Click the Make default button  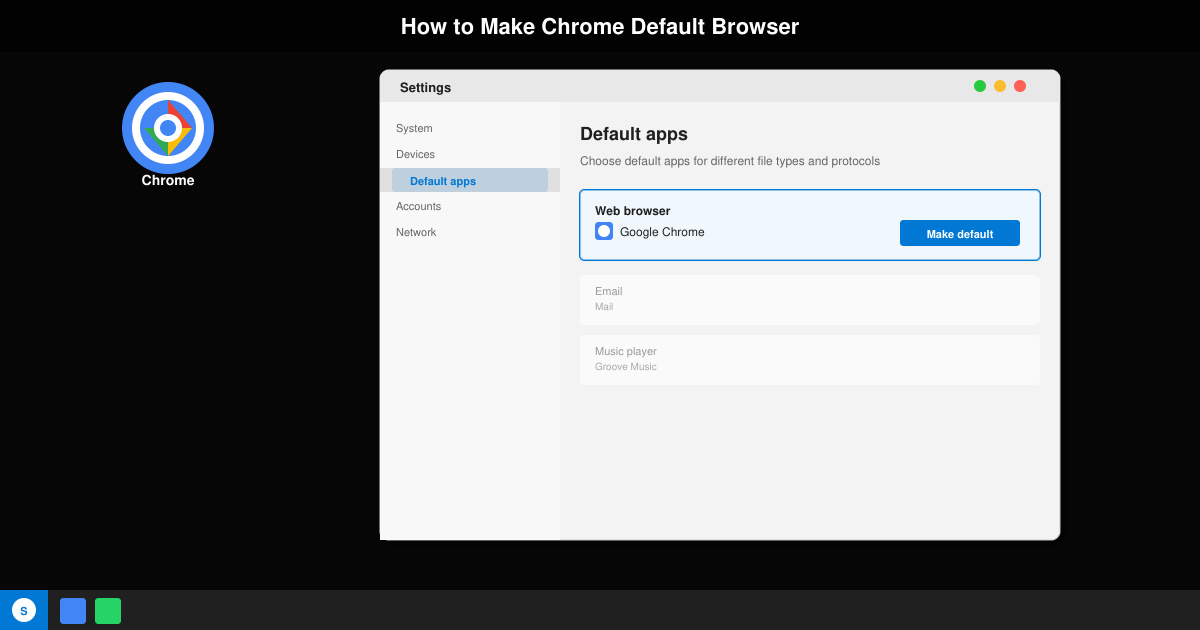tap(960, 233)
